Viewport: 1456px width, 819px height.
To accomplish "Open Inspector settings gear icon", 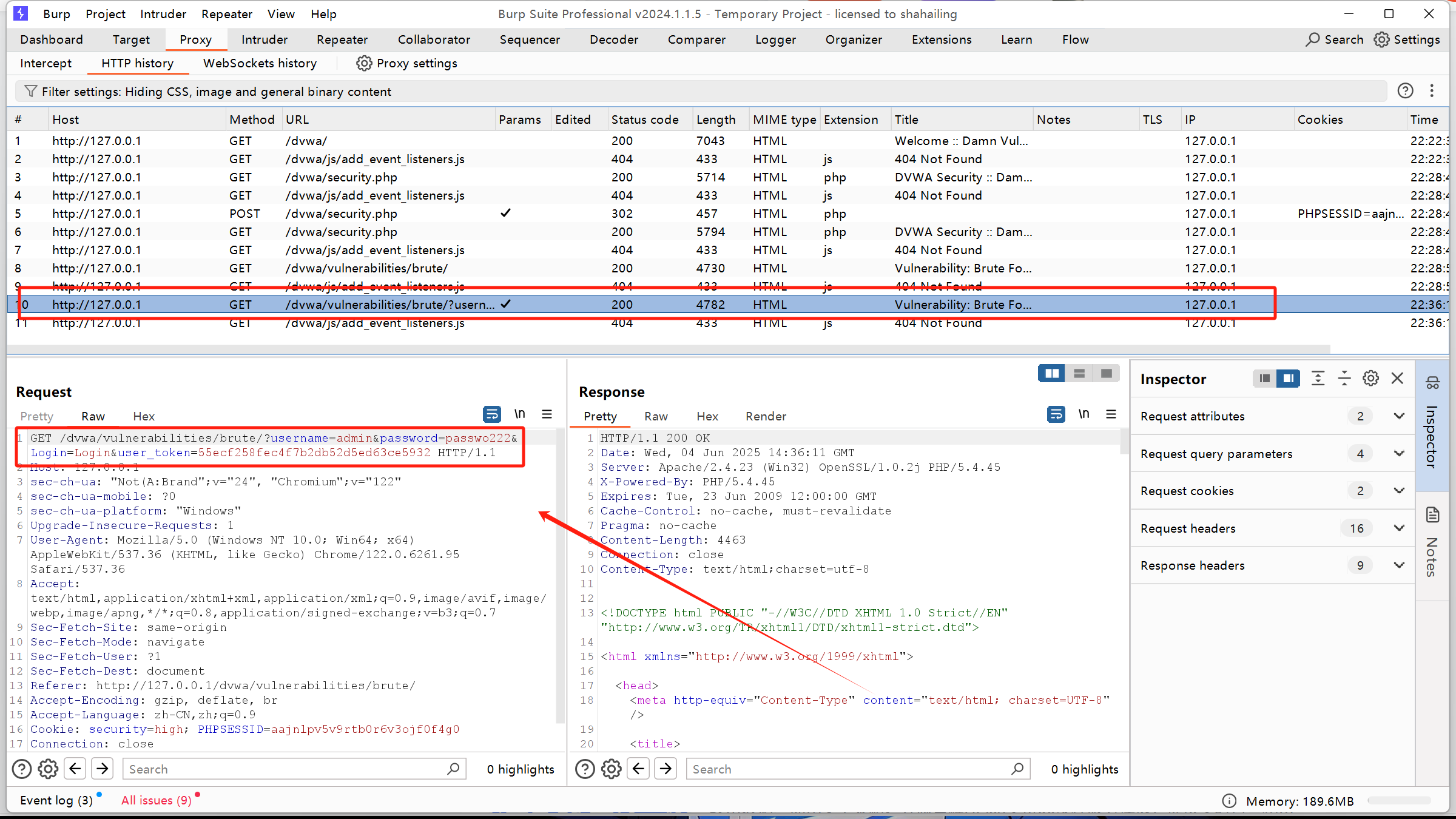I will [x=1370, y=379].
